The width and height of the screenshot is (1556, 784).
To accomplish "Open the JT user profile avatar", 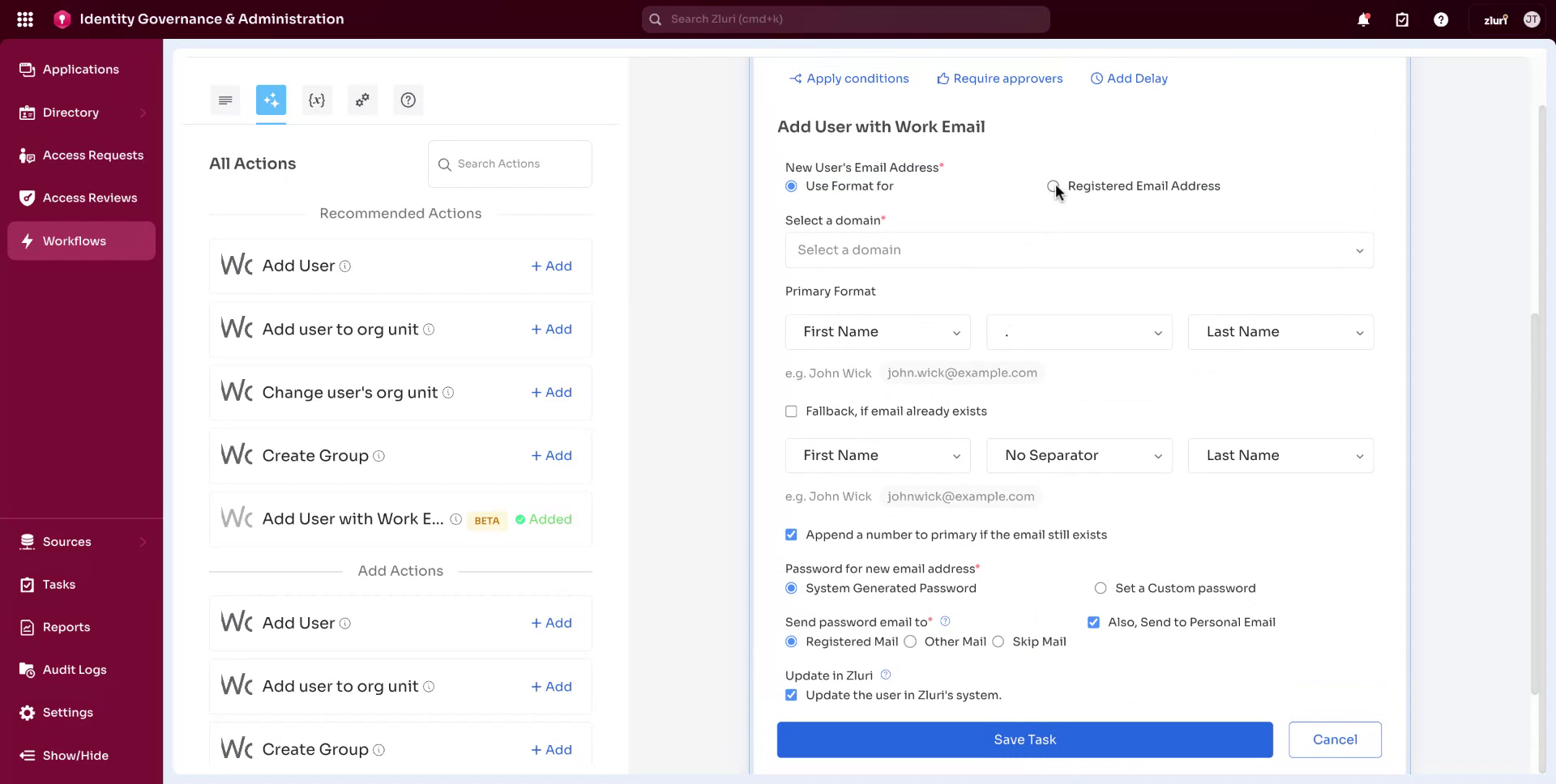I will (1532, 19).
